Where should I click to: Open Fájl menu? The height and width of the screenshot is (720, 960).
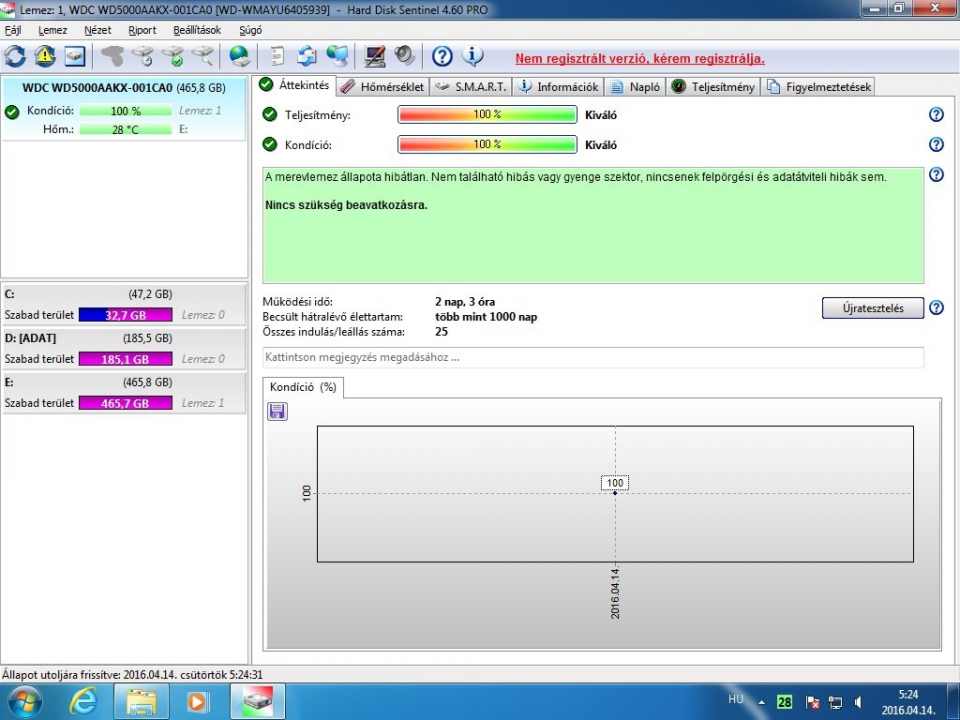(13, 30)
